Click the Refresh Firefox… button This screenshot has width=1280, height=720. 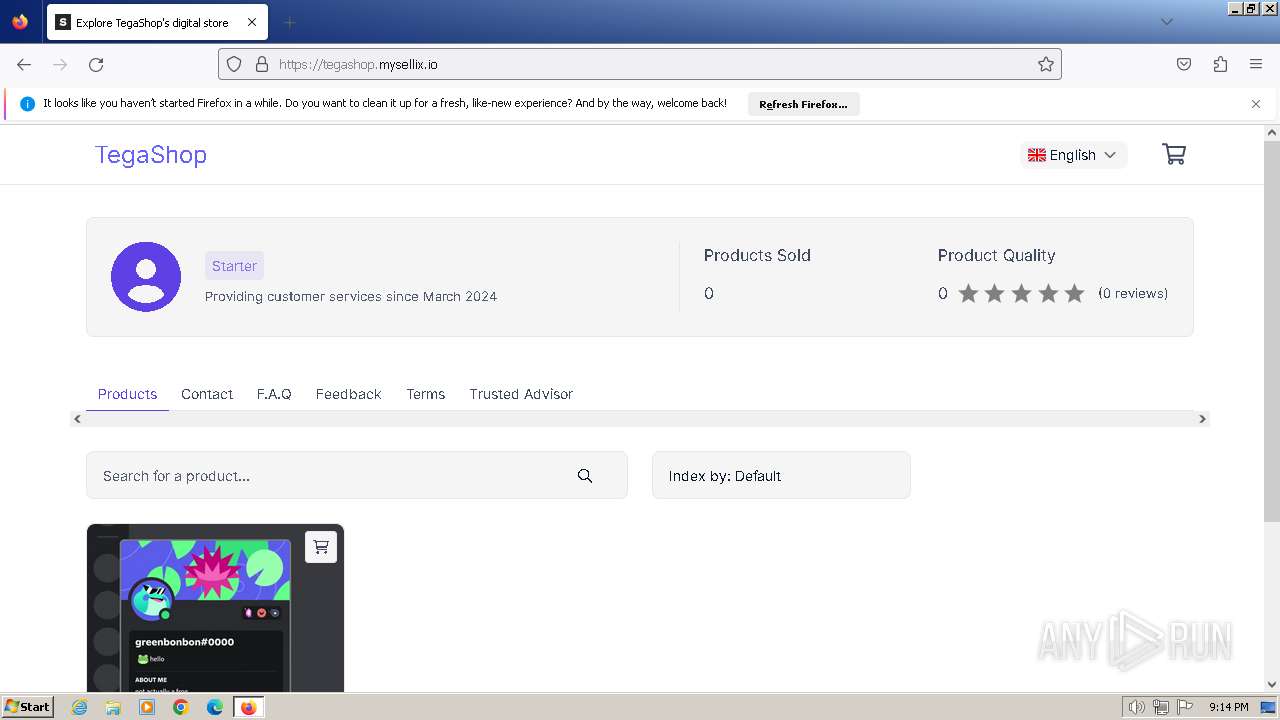click(x=803, y=104)
